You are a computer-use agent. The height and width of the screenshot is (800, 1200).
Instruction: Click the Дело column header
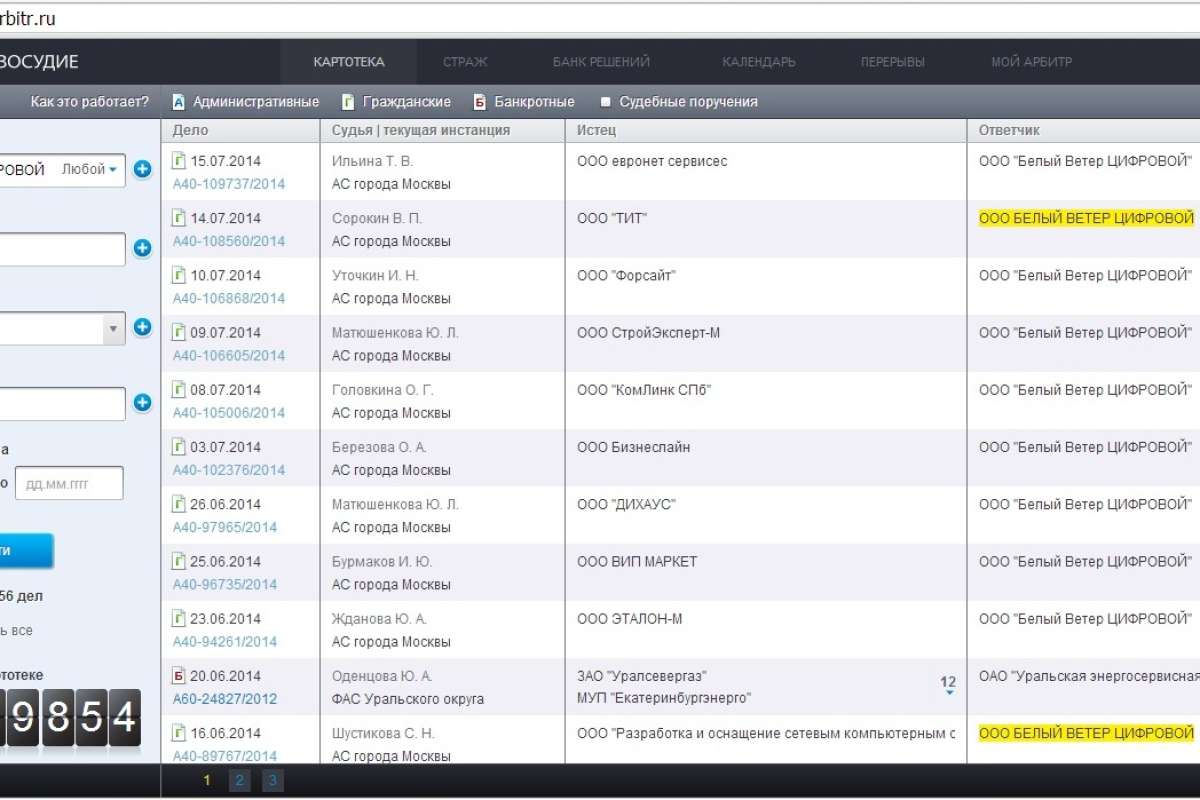(240, 130)
